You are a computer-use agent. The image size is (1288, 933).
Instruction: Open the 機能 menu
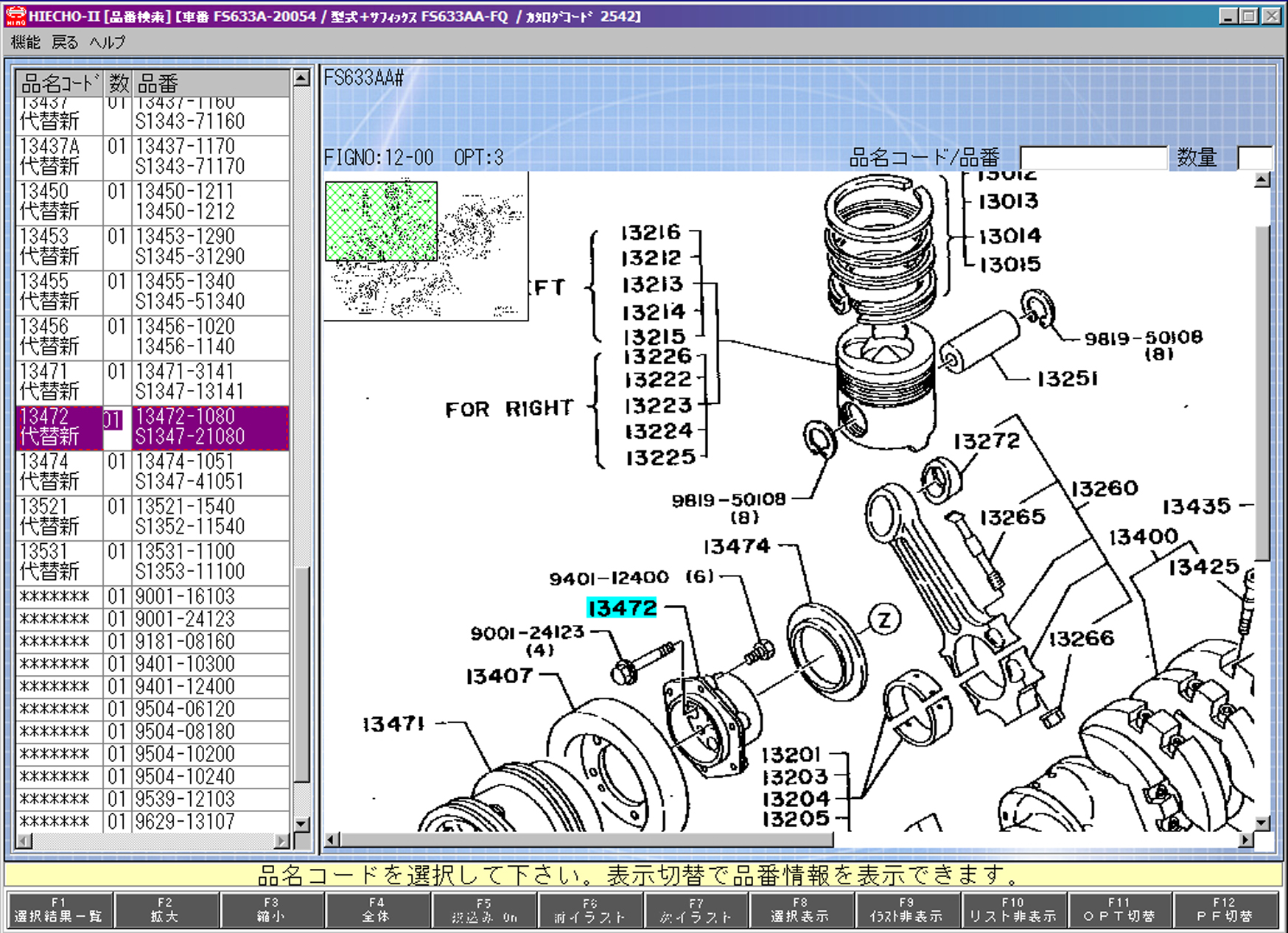(x=26, y=43)
